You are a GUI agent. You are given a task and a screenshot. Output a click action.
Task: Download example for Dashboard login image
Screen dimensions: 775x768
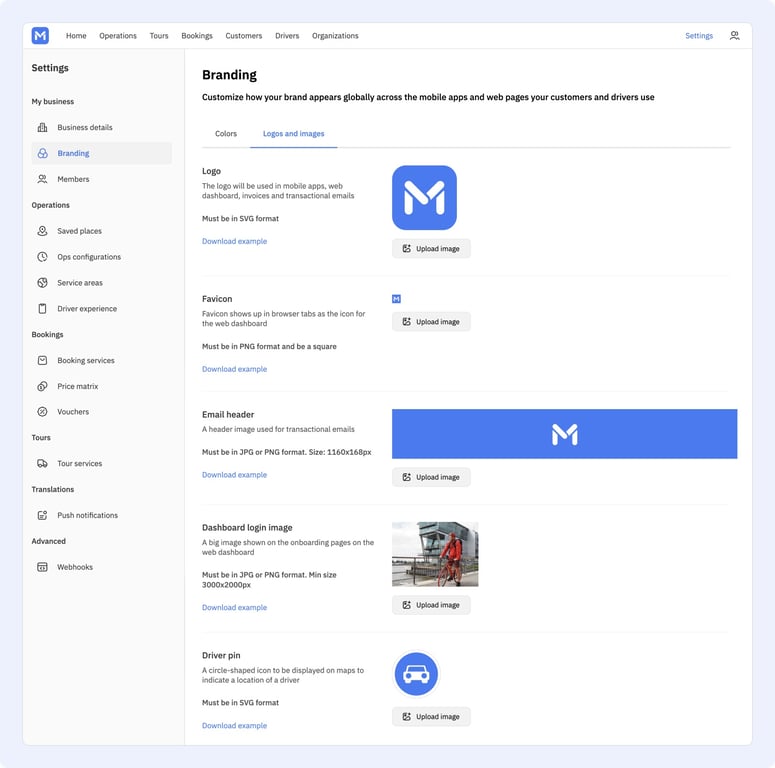pyautogui.click(x=234, y=607)
